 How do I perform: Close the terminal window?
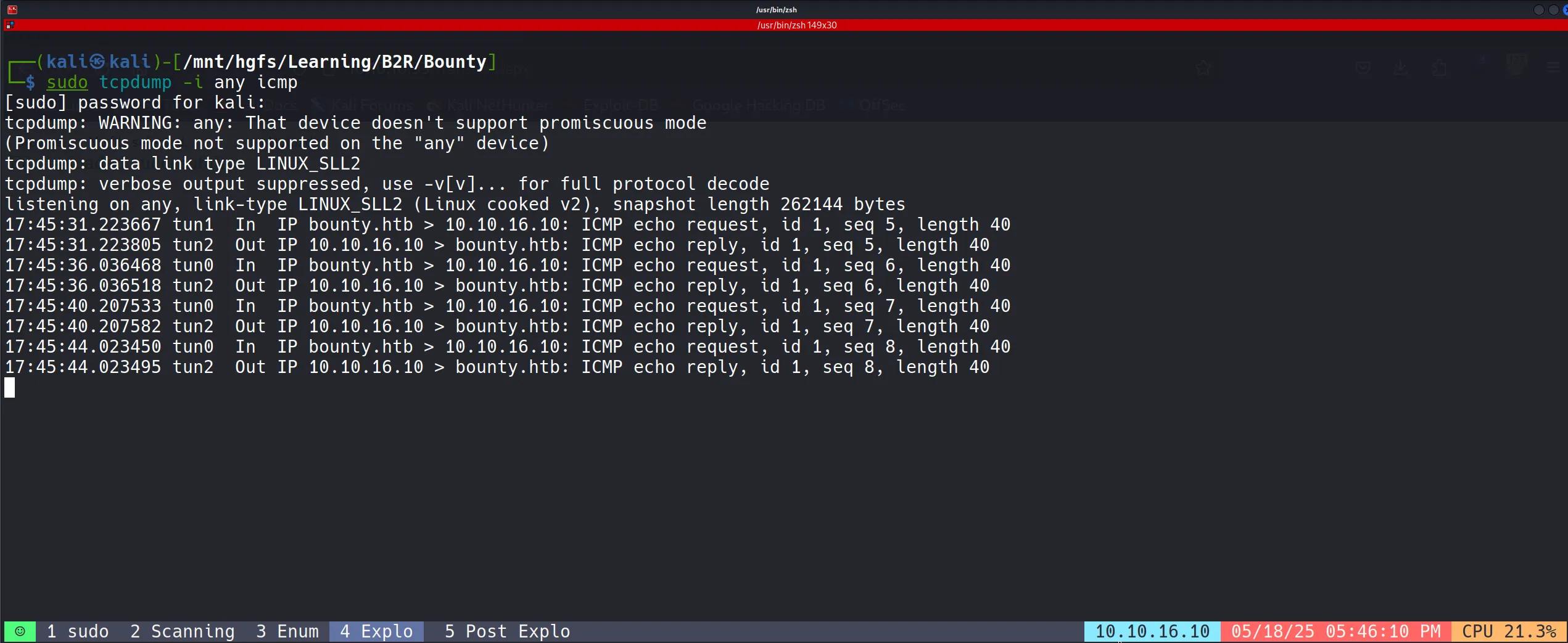pos(1565,9)
